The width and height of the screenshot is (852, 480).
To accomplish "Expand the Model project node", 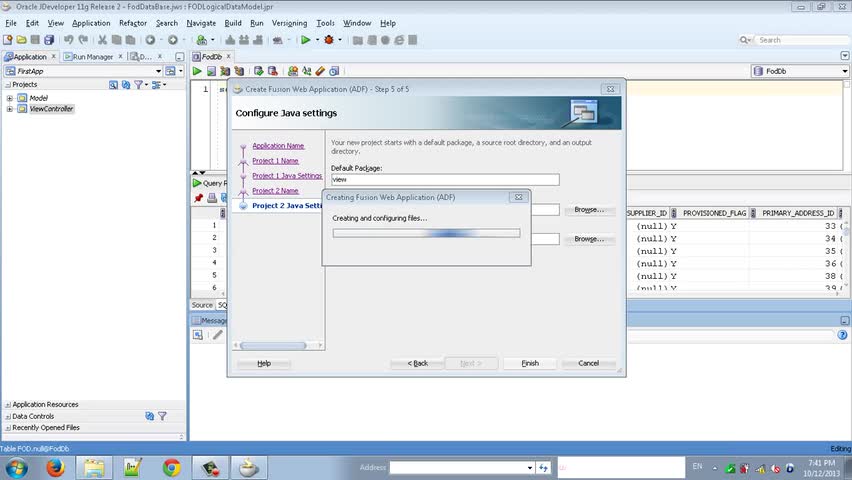I will pos(9,98).
